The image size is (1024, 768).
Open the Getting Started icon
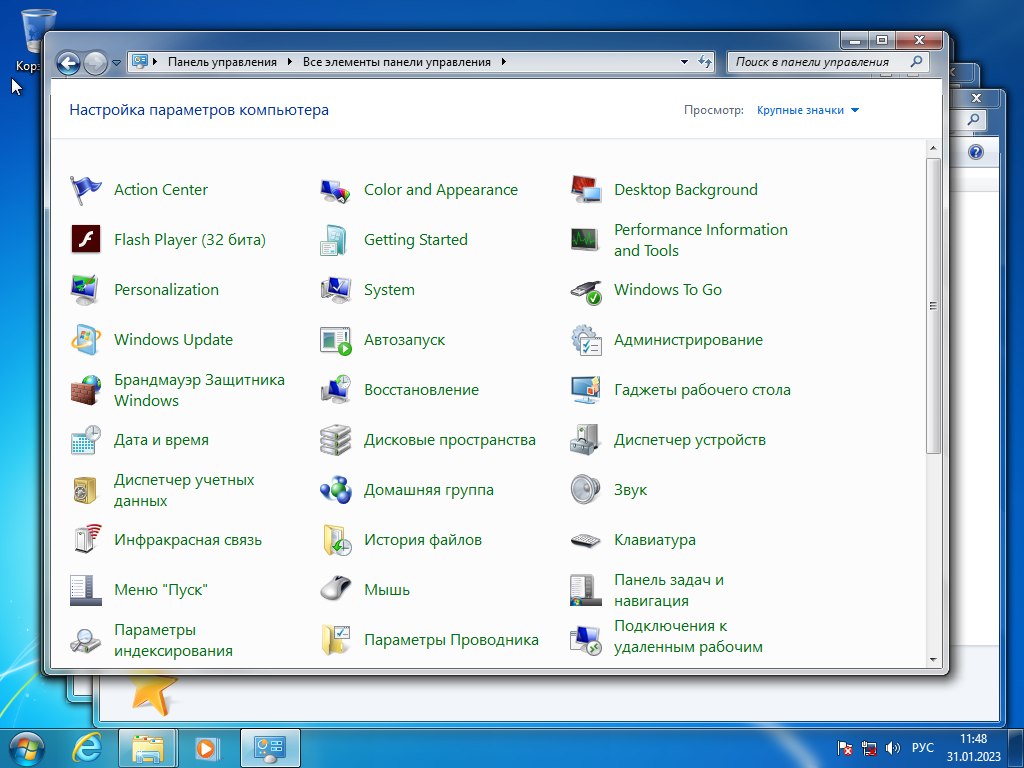pos(336,240)
